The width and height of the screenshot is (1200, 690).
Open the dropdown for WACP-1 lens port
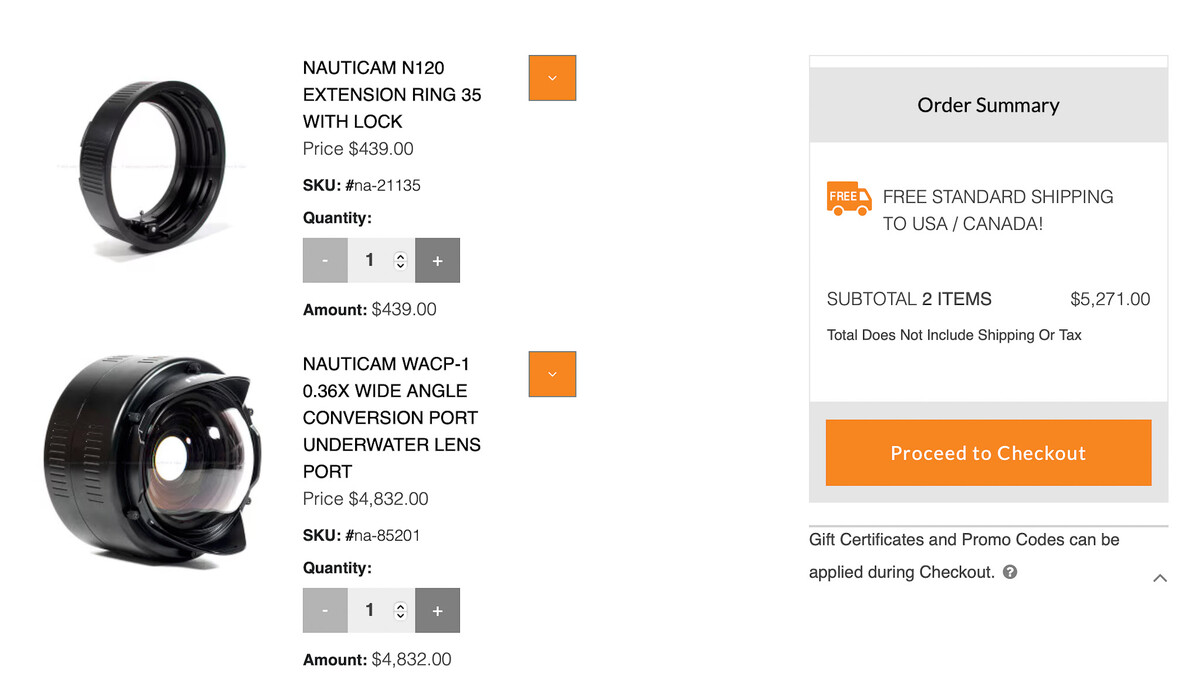[x=552, y=374]
